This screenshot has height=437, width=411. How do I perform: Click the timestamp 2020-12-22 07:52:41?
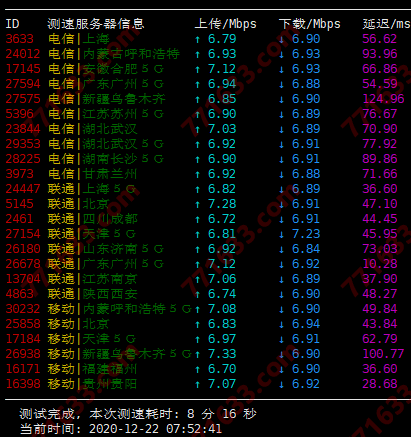pyautogui.click(x=155, y=428)
